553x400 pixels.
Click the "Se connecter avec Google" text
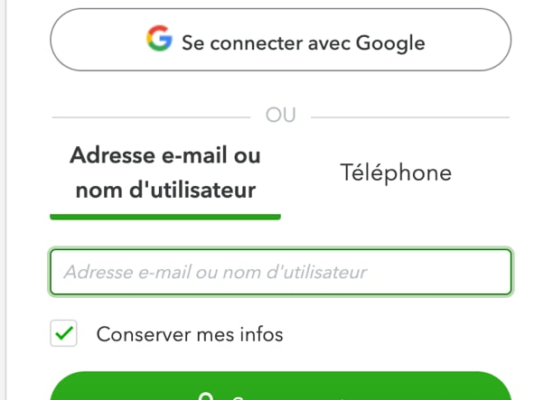303,43
